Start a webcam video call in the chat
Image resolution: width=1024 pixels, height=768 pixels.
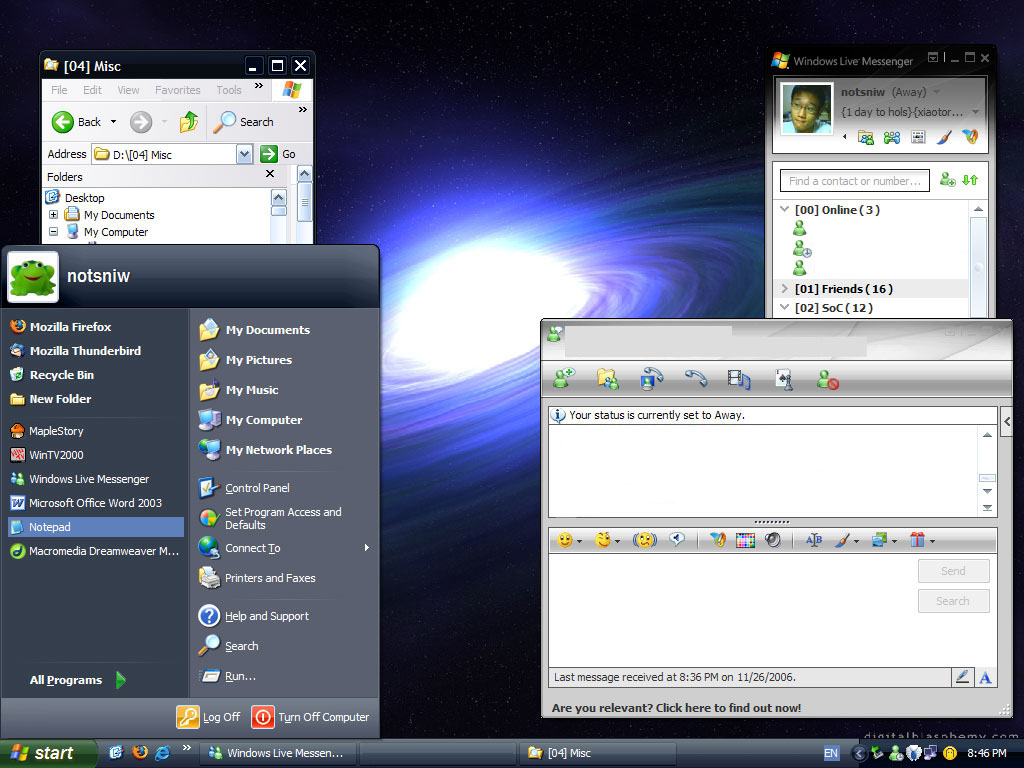coord(651,379)
